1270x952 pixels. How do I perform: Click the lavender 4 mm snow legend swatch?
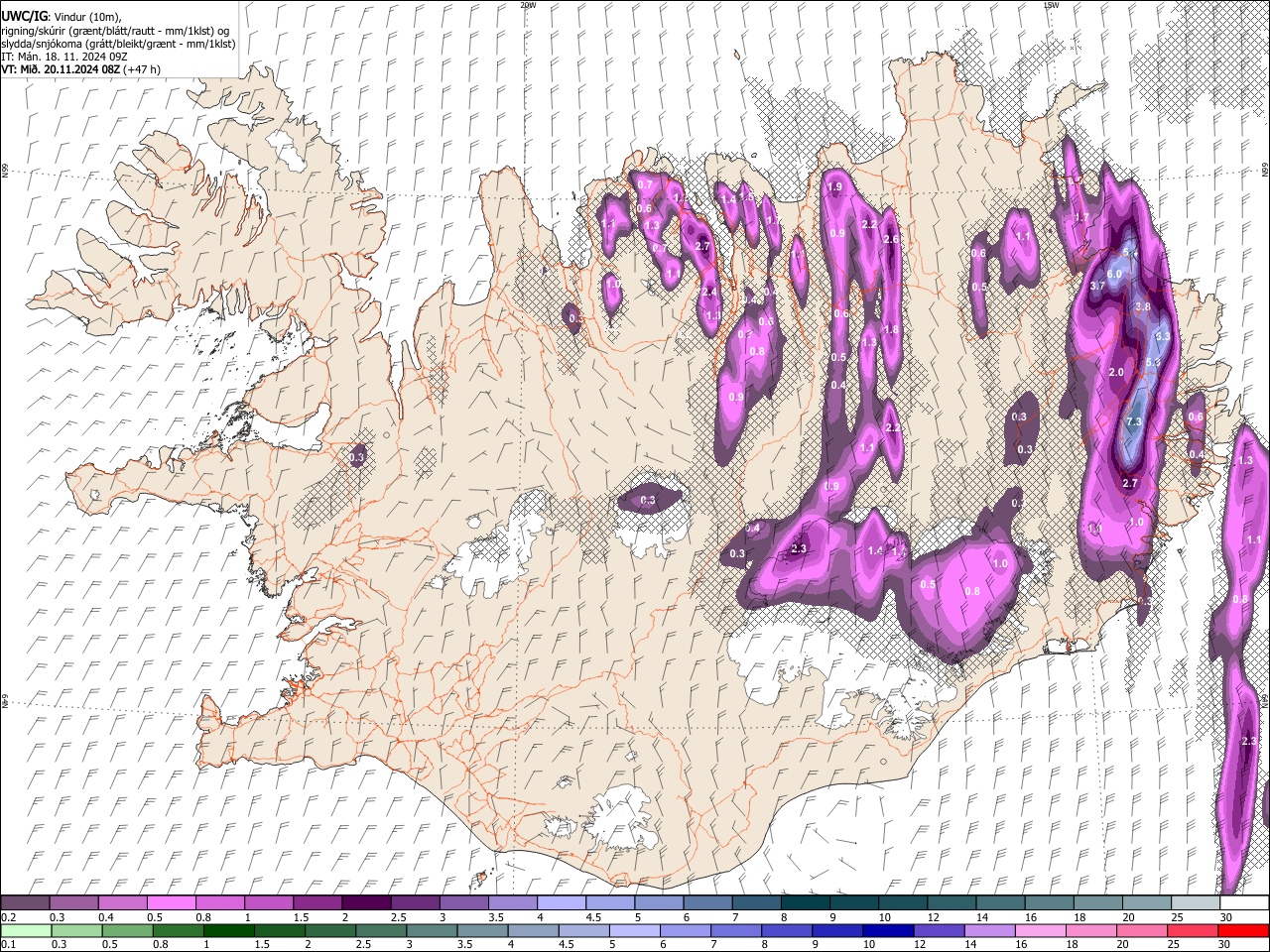pyautogui.click(x=562, y=902)
